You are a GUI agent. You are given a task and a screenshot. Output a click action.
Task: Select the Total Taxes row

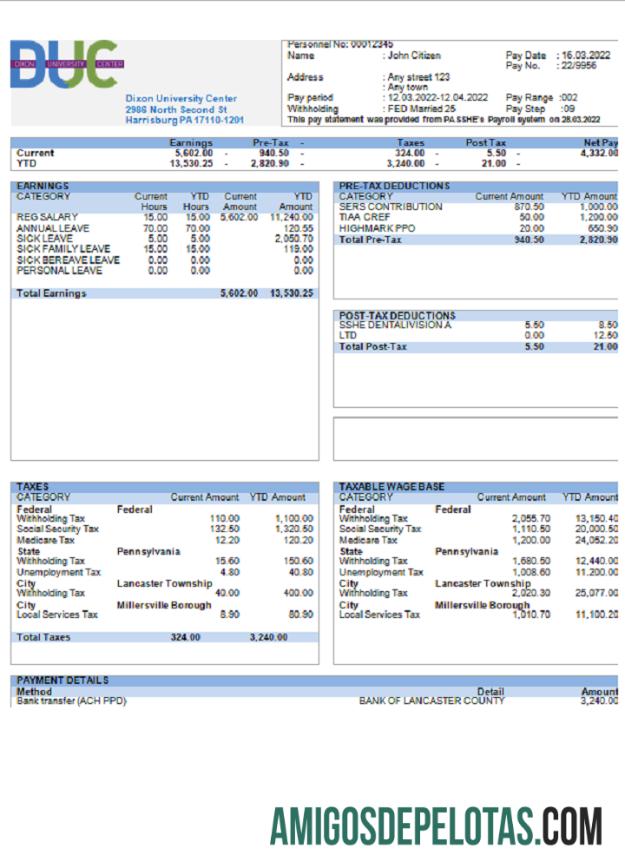[x=164, y=636]
